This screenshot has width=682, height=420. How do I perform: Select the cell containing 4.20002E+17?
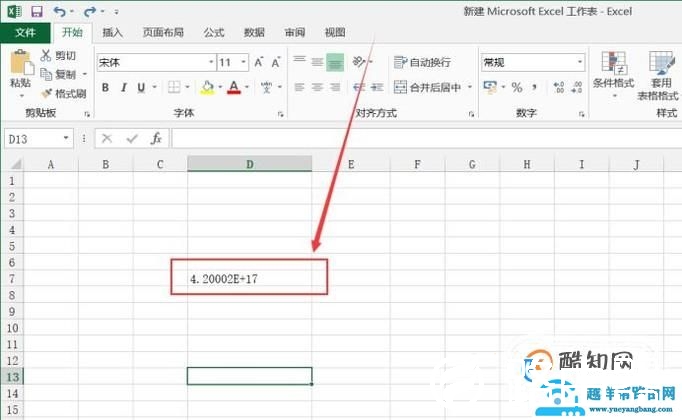(250, 278)
